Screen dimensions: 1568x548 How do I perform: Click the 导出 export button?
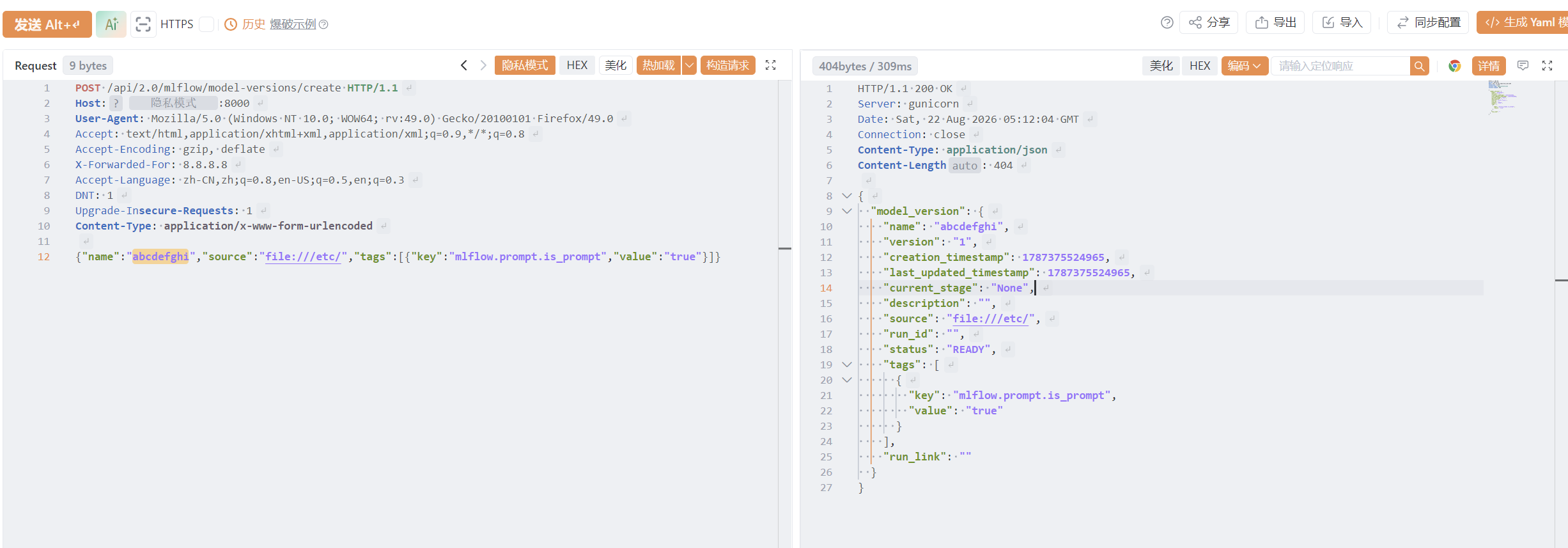[x=1275, y=23]
